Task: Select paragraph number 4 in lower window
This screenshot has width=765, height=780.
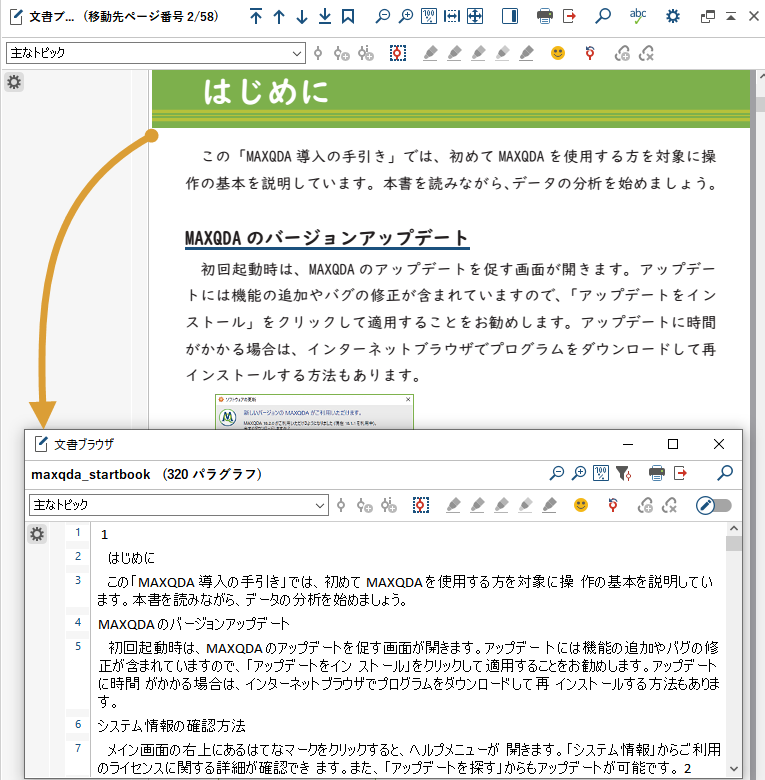Action: [78, 622]
